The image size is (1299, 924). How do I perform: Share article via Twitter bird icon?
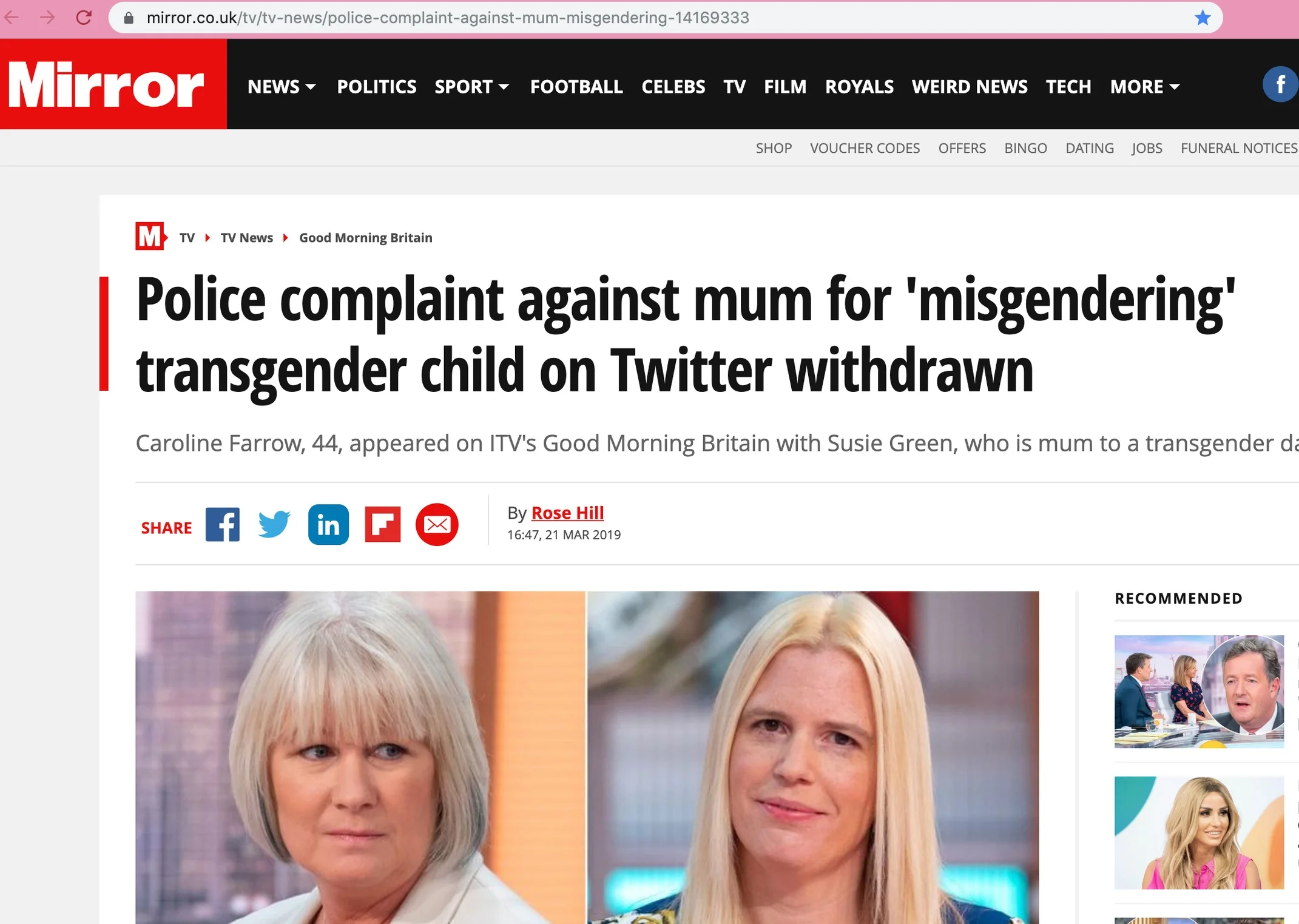(x=274, y=524)
